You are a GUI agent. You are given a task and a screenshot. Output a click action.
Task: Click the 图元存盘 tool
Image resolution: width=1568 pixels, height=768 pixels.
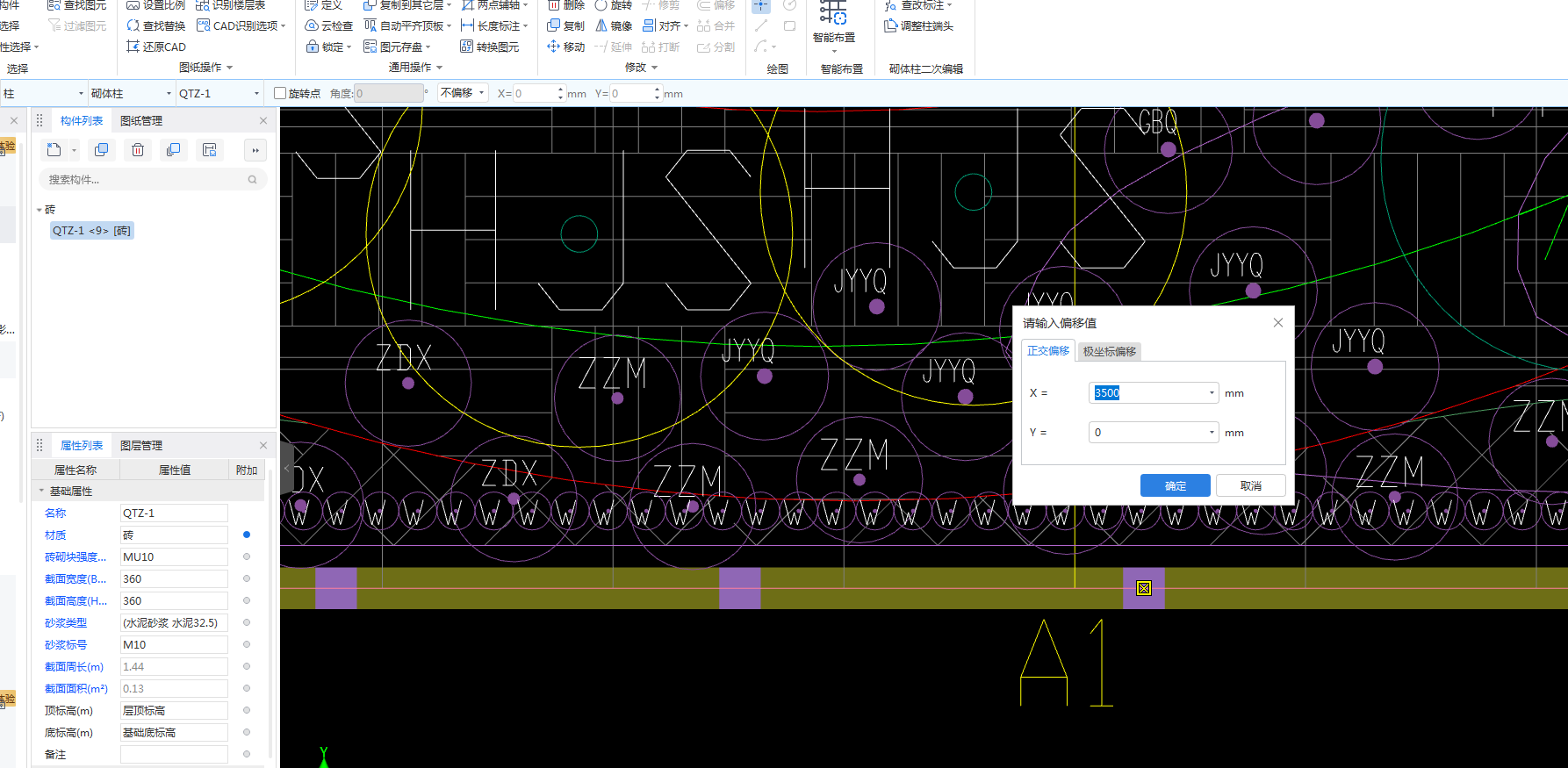[397, 47]
